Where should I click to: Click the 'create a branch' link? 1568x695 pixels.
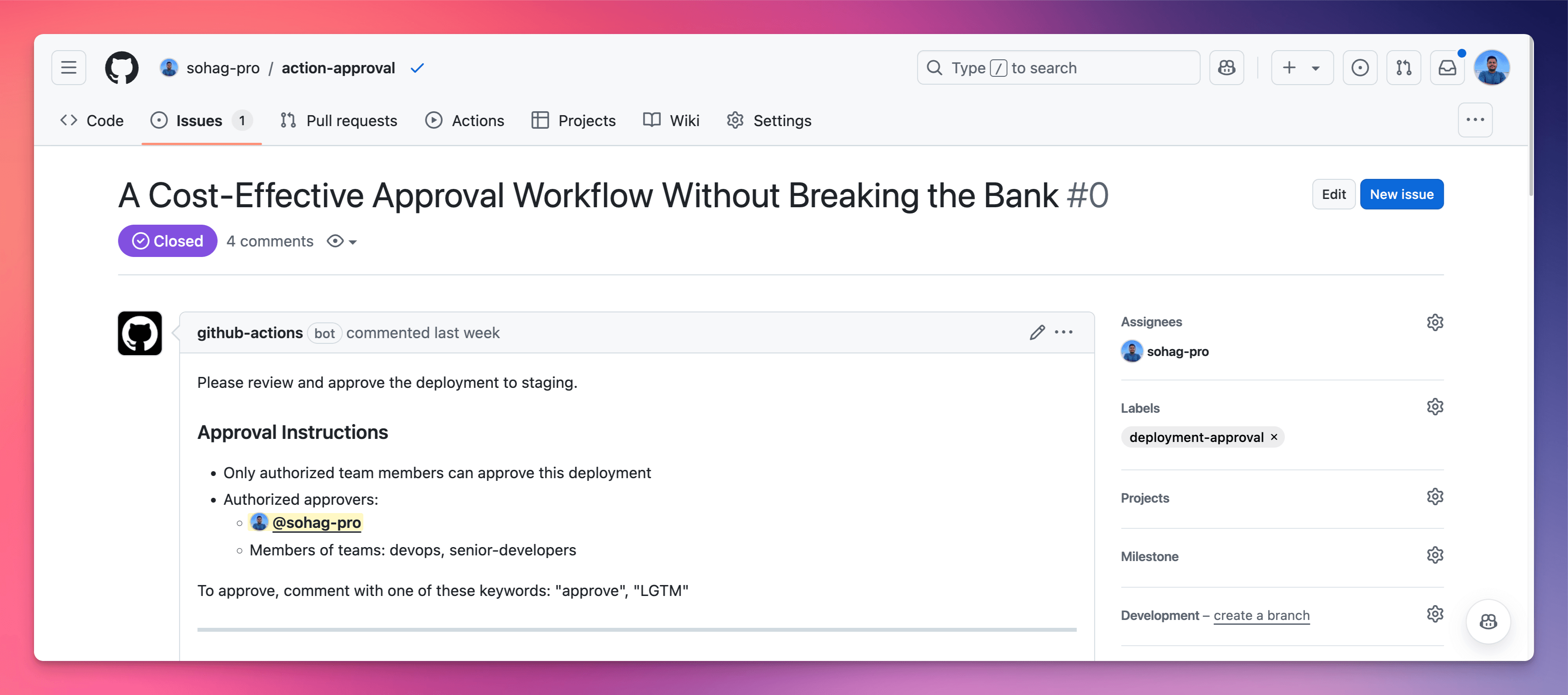(x=1261, y=615)
